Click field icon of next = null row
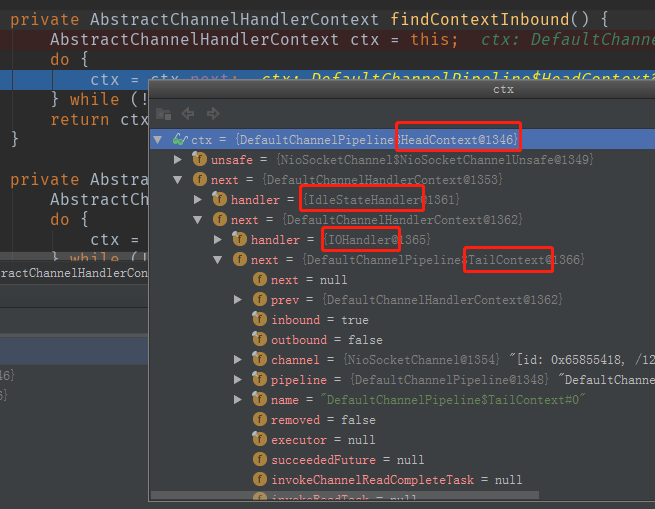This screenshot has width=655, height=509. 260,280
